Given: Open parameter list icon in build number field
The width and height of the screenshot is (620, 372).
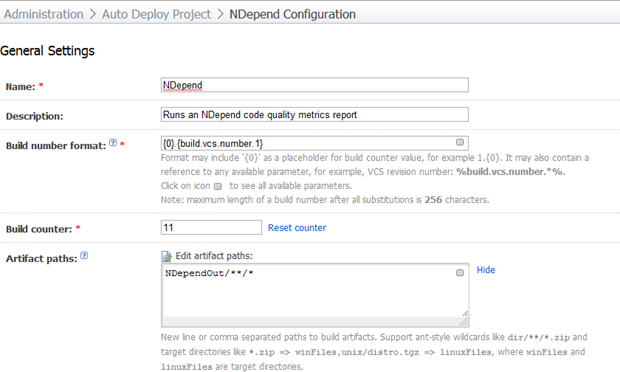Looking at the screenshot, I should coord(459,142).
